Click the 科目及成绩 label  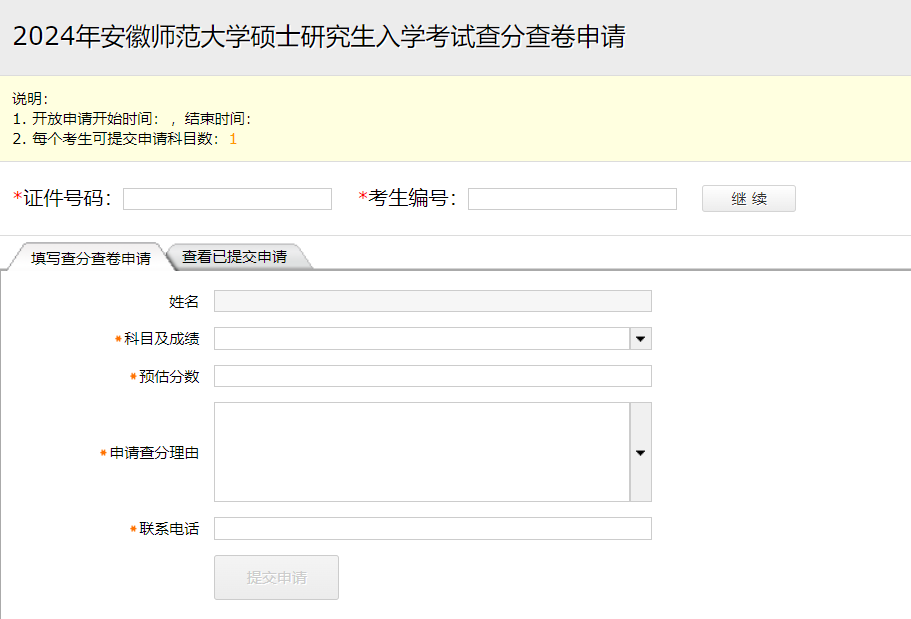pyautogui.click(x=162, y=339)
